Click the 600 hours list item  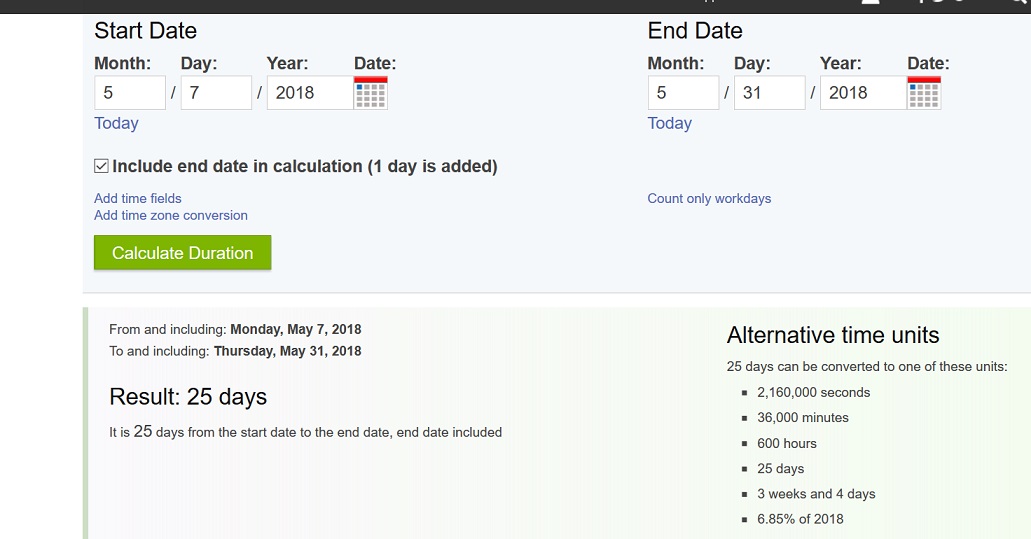786,444
